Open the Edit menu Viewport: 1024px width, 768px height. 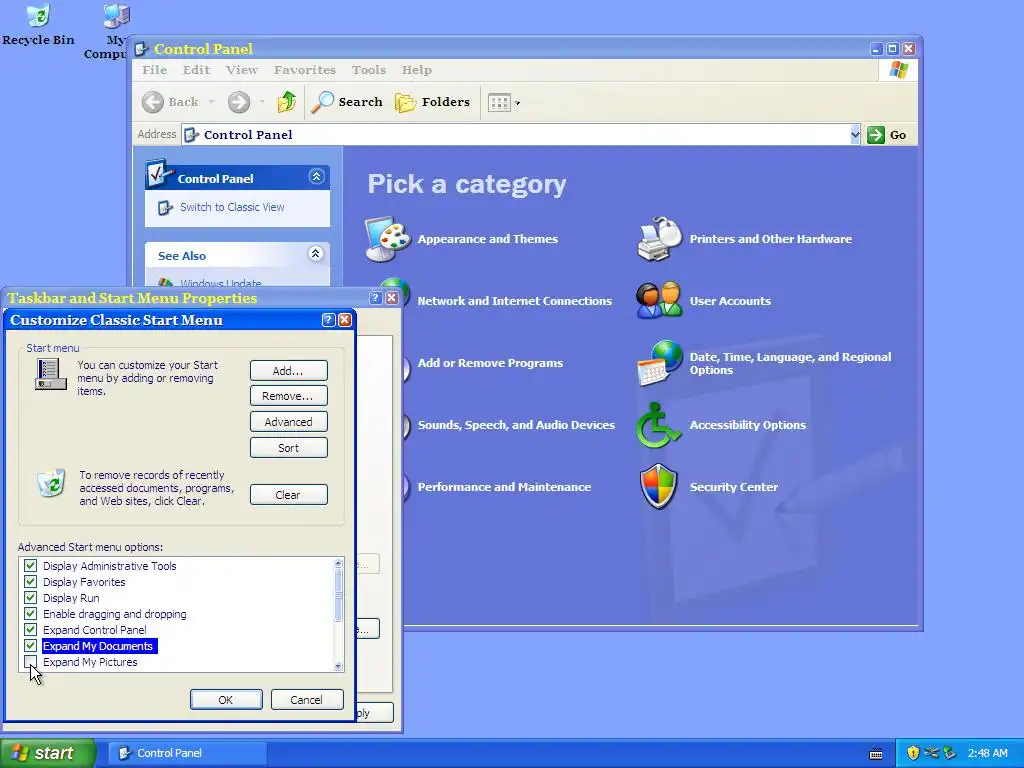[196, 70]
